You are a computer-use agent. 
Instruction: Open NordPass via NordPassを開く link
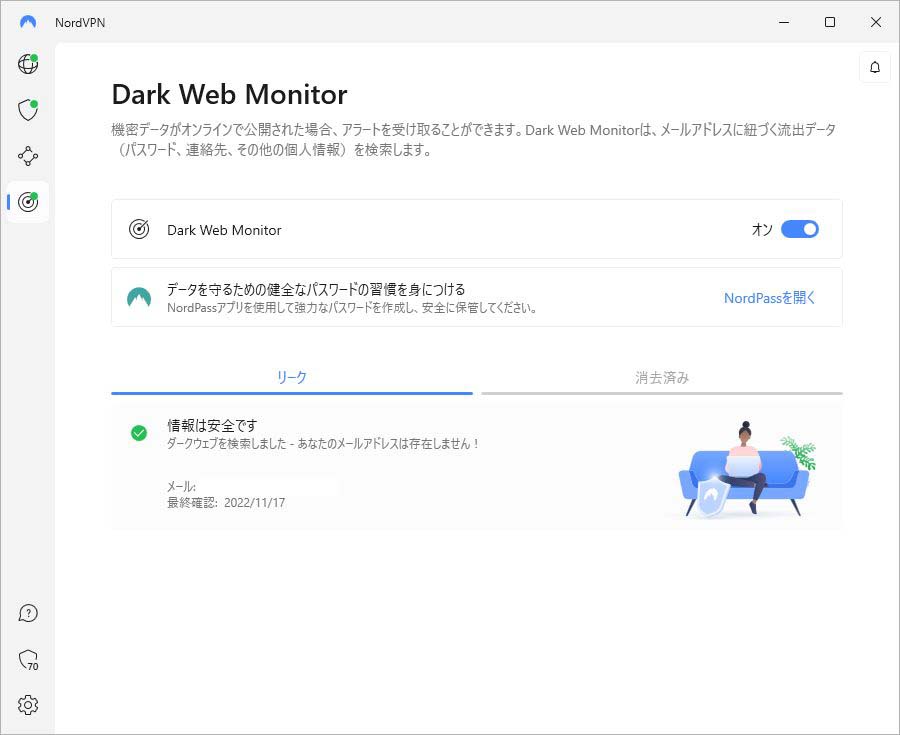770,298
